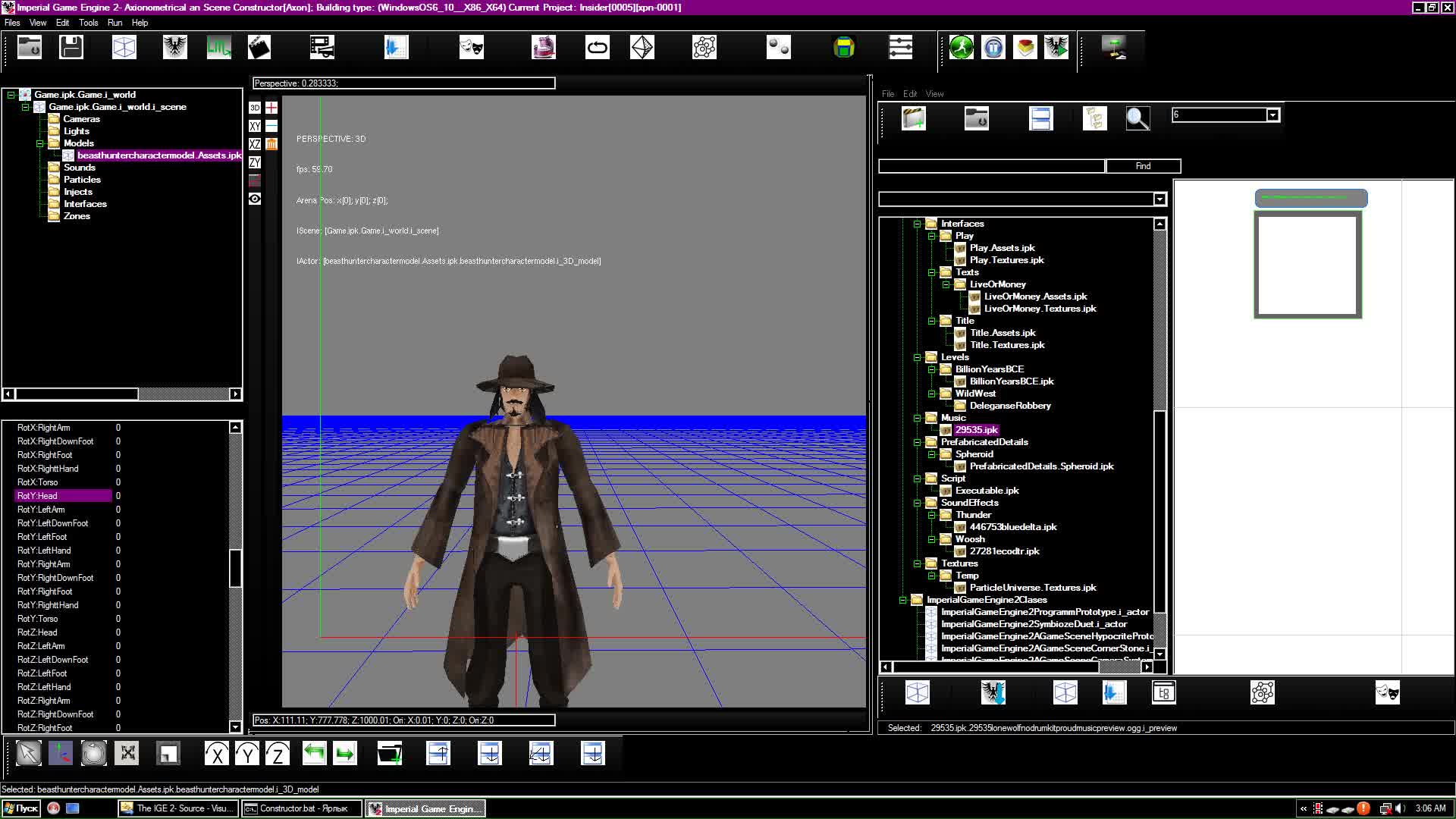
Task: Run the scene with the green play icon
Action: tap(960, 47)
